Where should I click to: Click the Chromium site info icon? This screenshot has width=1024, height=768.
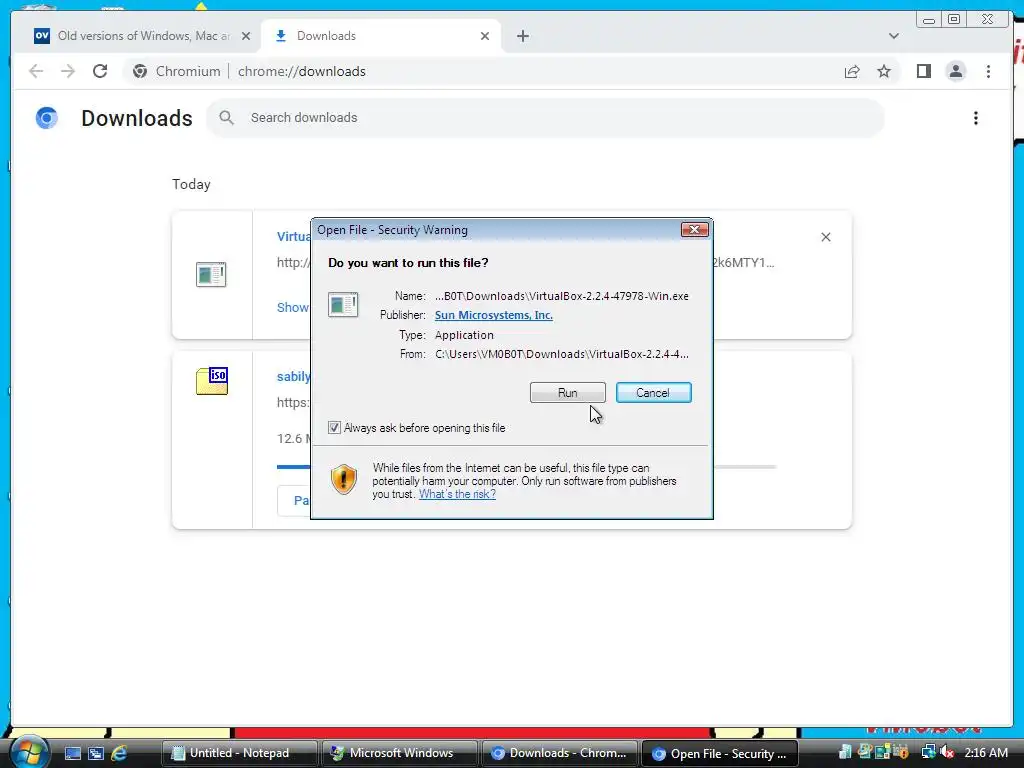click(140, 71)
